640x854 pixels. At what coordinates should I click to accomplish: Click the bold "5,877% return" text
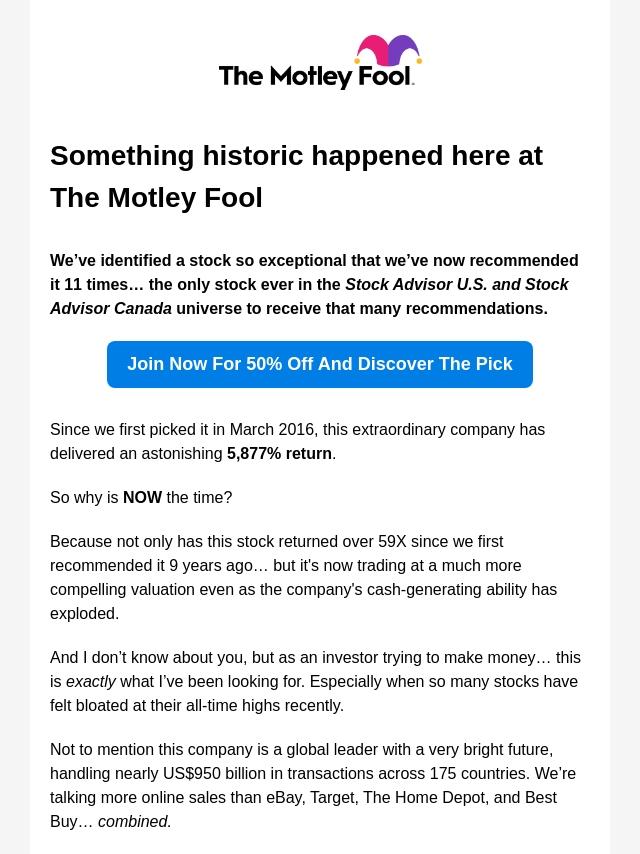point(279,453)
